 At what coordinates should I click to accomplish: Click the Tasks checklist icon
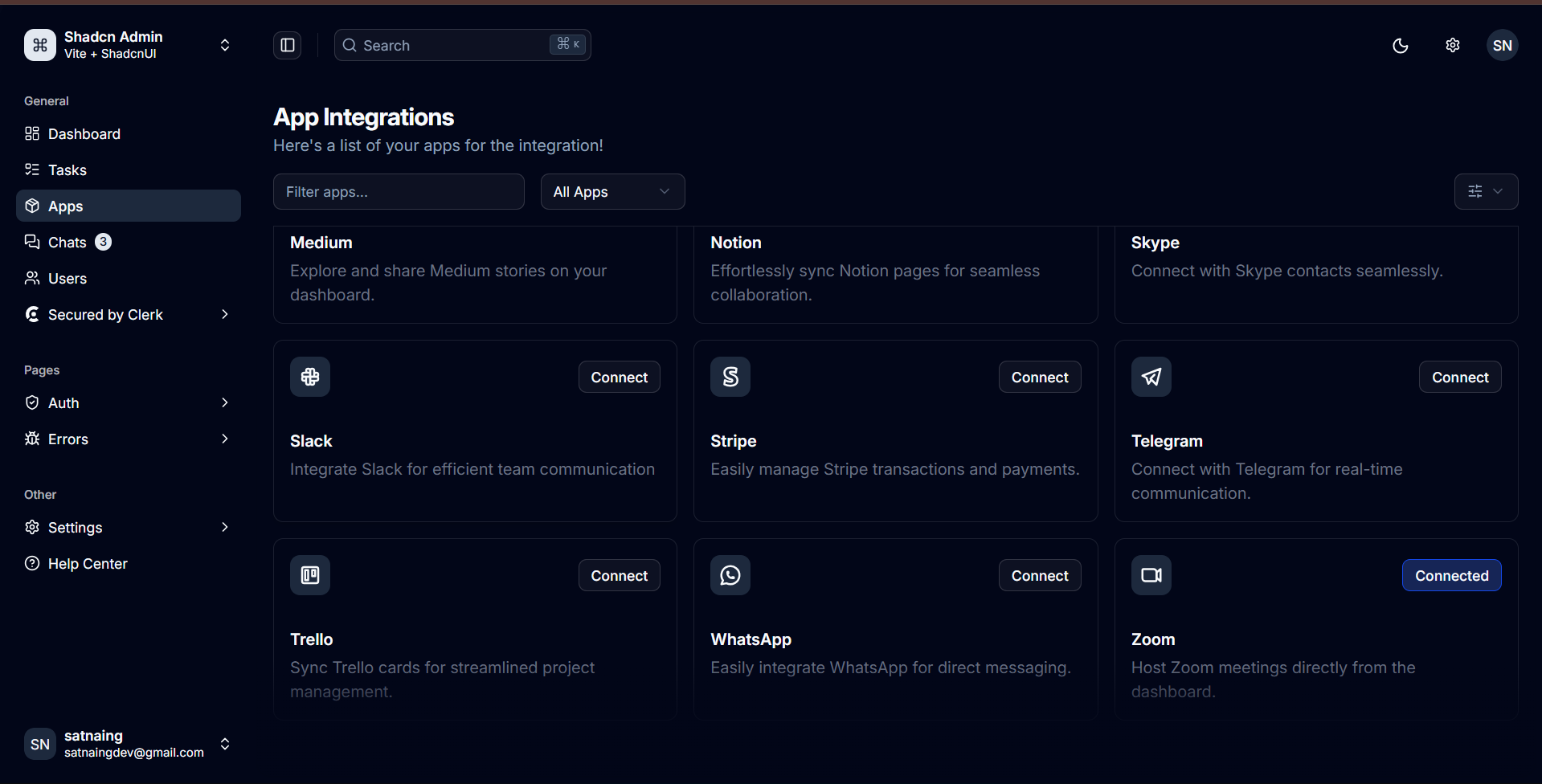pyautogui.click(x=32, y=169)
